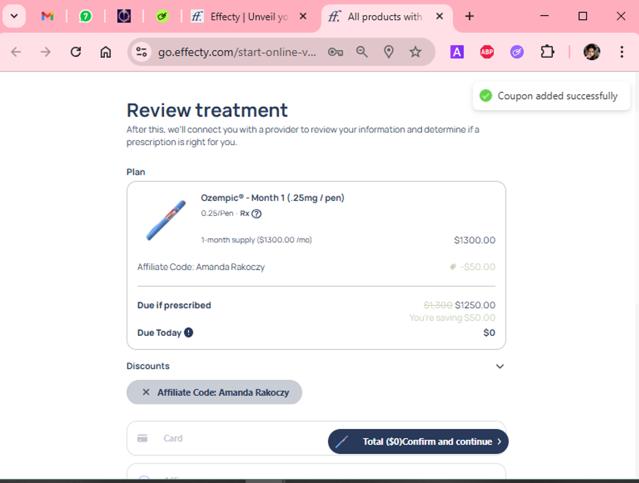Click the Card payment input field
Image resolution: width=639 pixels, height=483 pixels.
pos(316,438)
